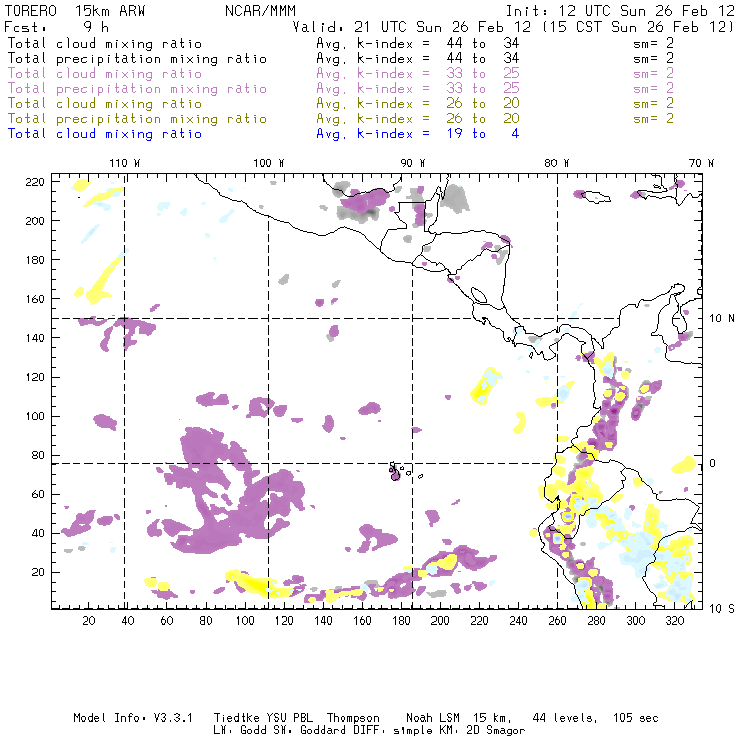This screenshot has width=740, height=740.
Task: Click "sm= 2" in the first black legend row
Action: (x=653, y=43)
